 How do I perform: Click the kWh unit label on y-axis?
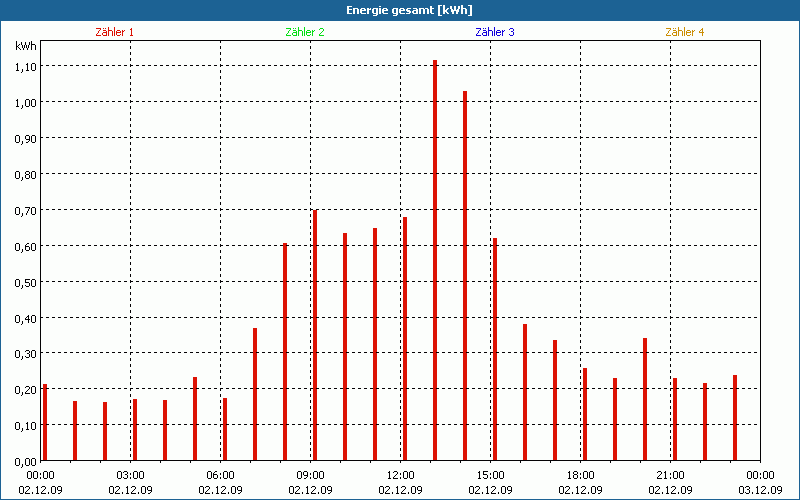(x=25, y=47)
